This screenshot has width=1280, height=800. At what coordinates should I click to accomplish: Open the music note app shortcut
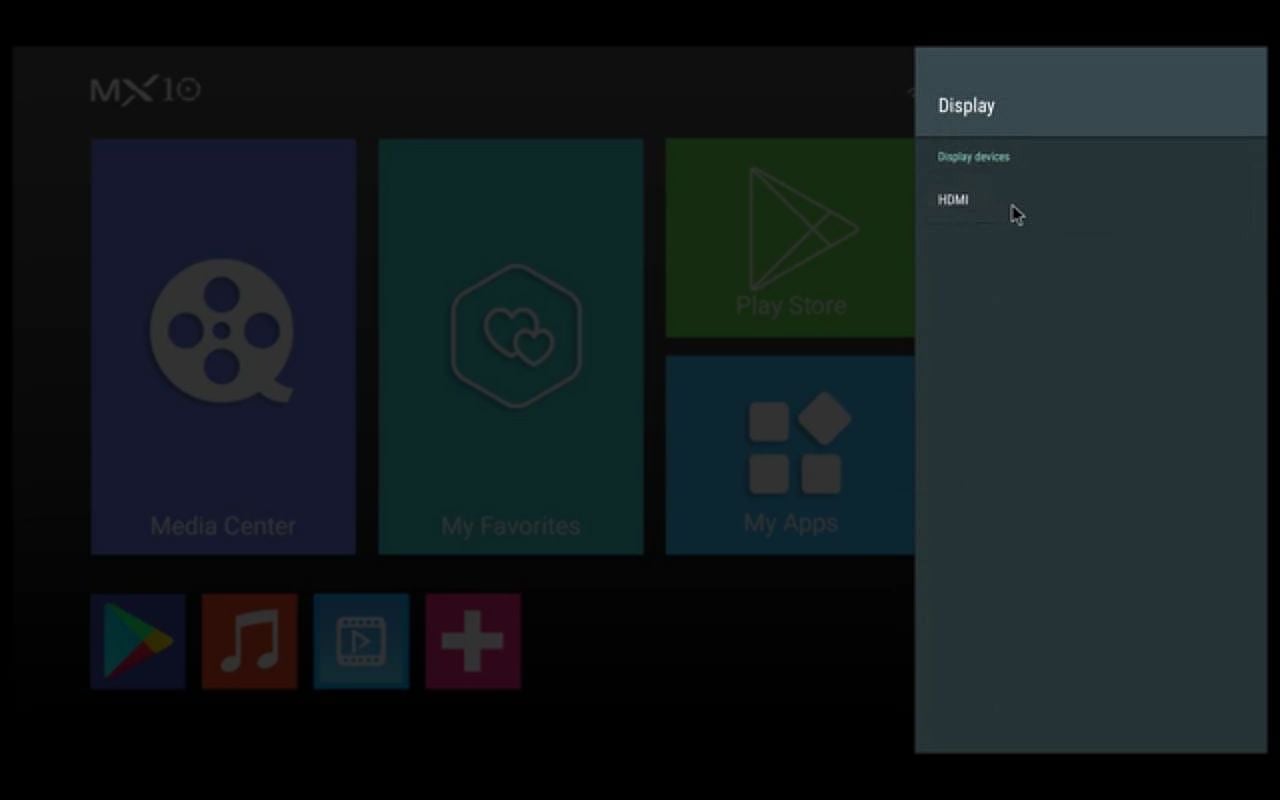[x=250, y=641]
